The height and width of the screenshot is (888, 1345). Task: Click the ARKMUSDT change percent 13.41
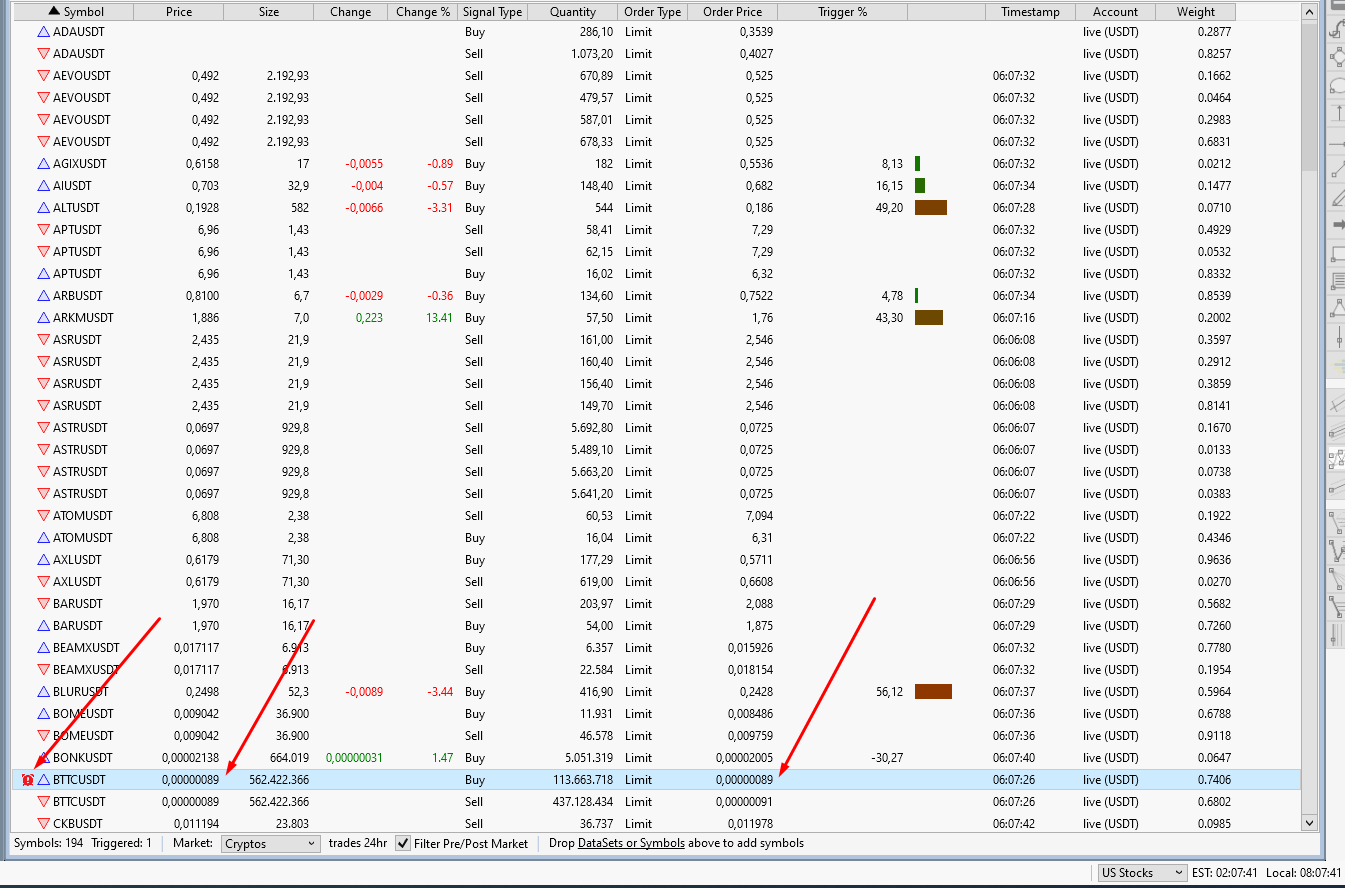(440, 318)
